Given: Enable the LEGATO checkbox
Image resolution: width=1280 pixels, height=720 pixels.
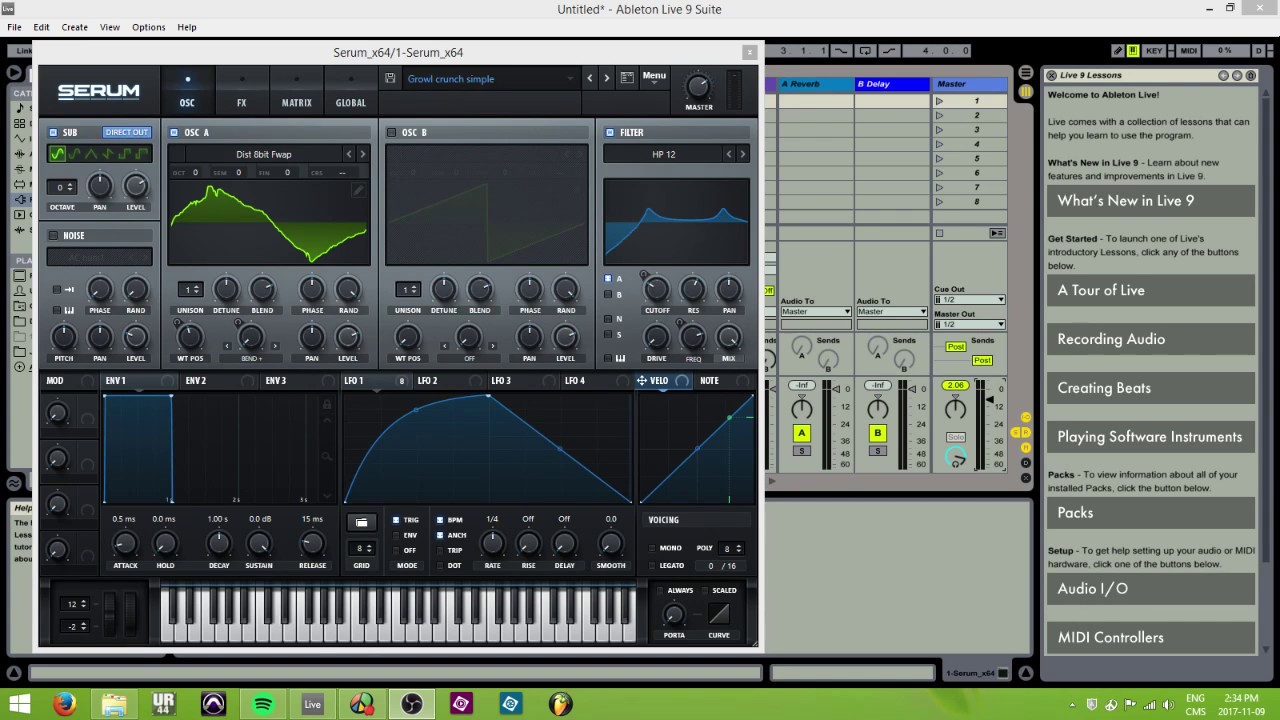Looking at the screenshot, I should tap(653, 566).
